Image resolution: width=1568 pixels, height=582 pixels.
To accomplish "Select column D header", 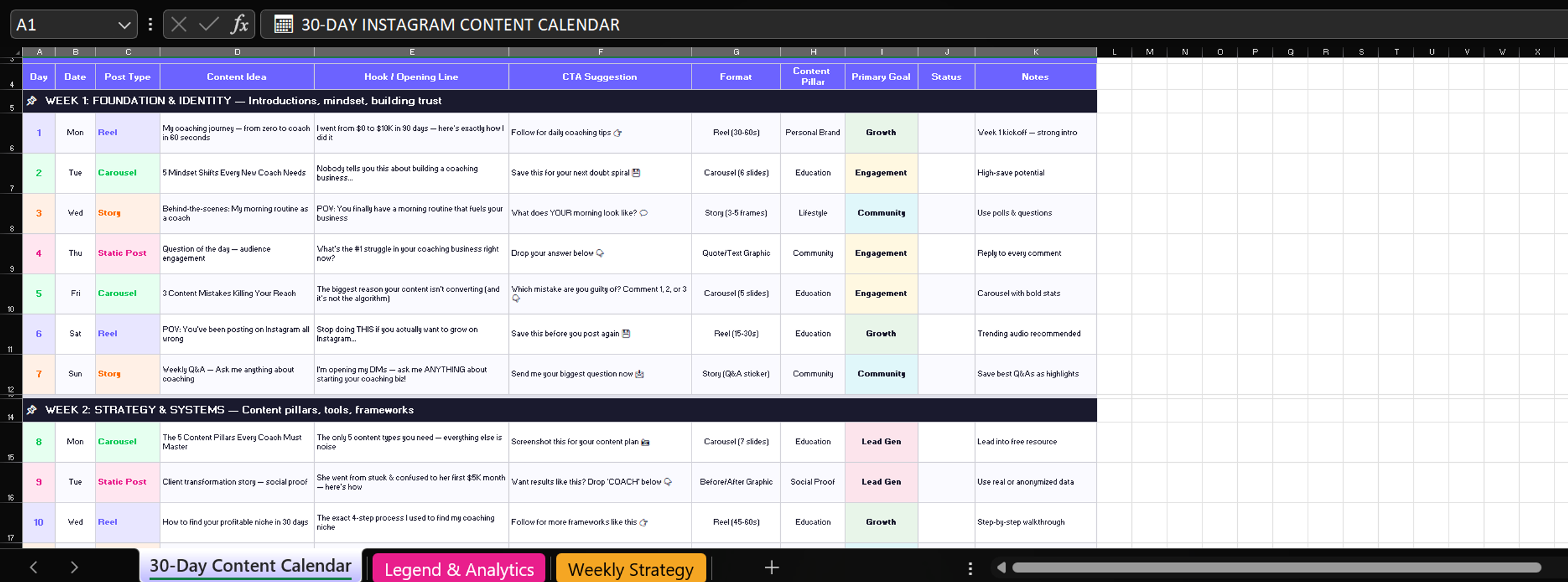I will [237, 53].
